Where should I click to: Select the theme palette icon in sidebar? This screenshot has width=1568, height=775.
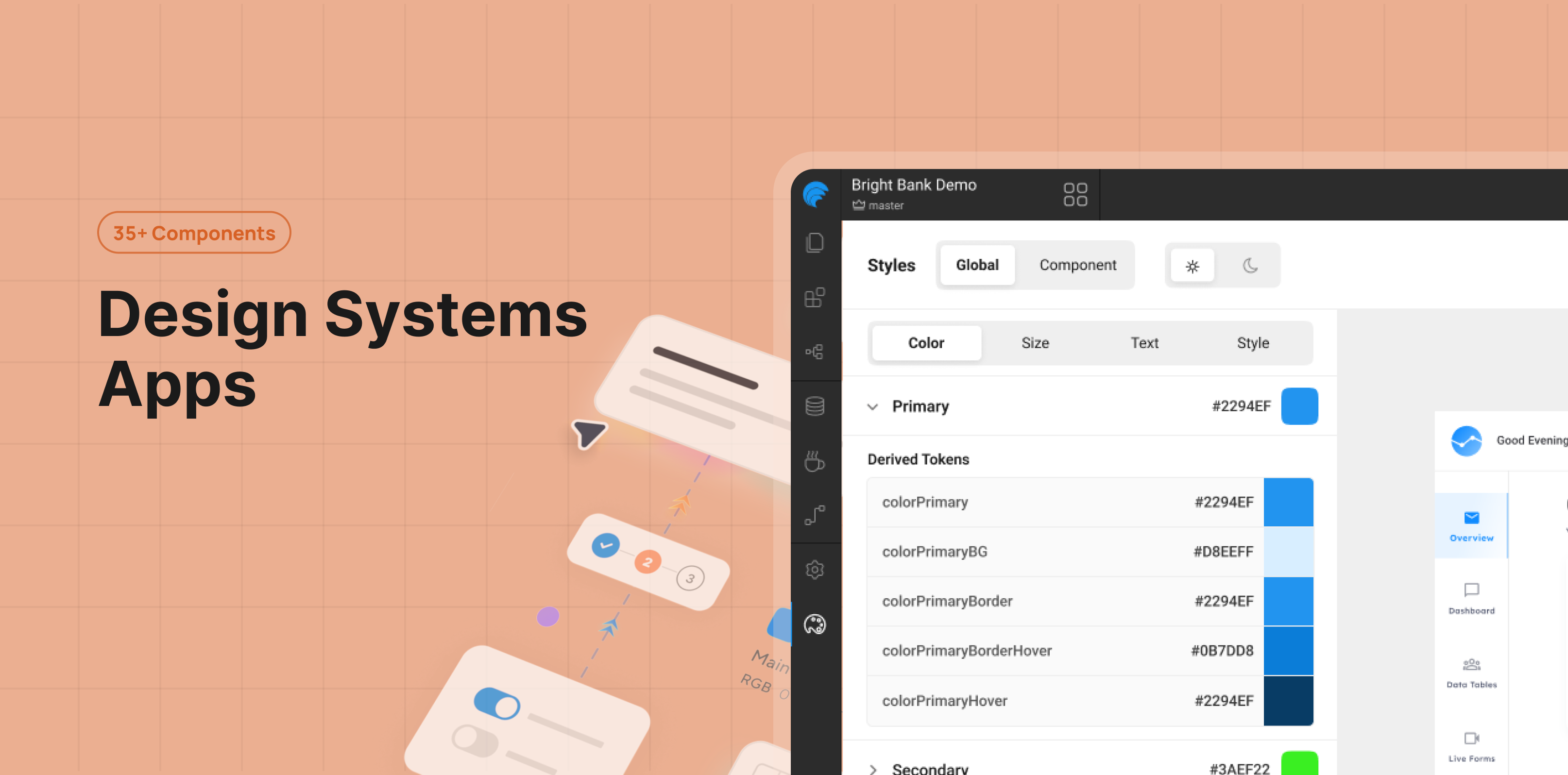[x=815, y=624]
